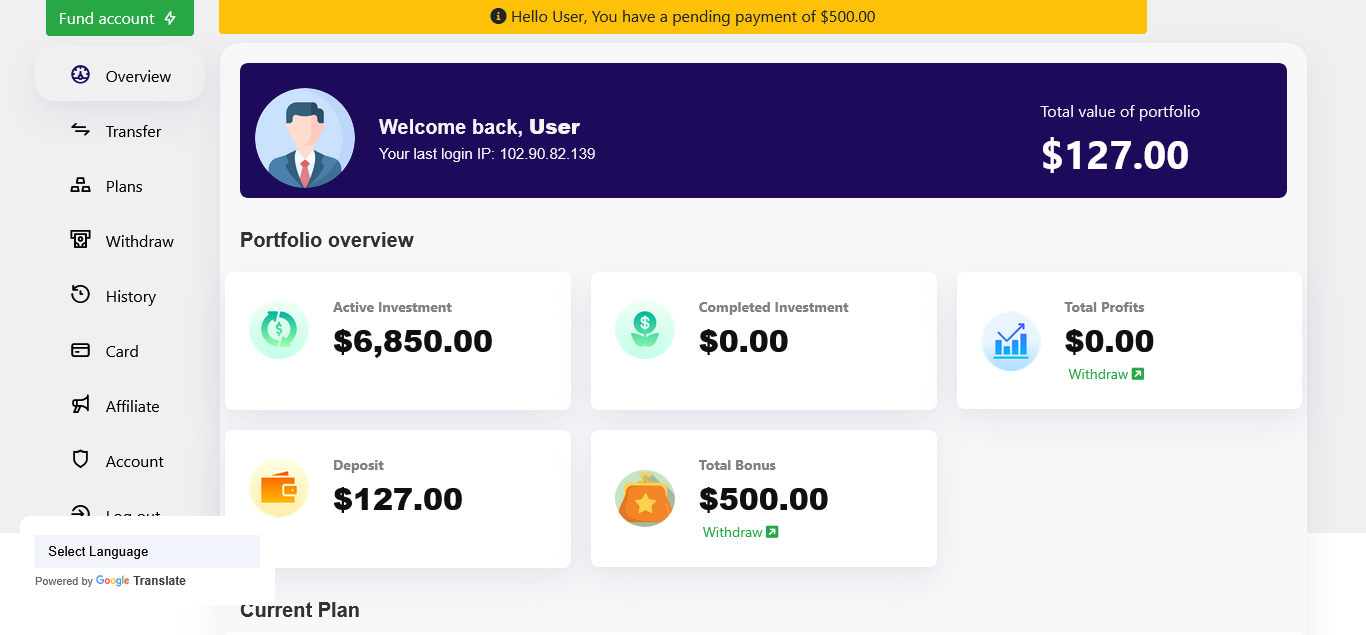This screenshot has height=635, width=1366.
Task: Click the Affiliate megaphone icon
Action: tap(81, 405)
